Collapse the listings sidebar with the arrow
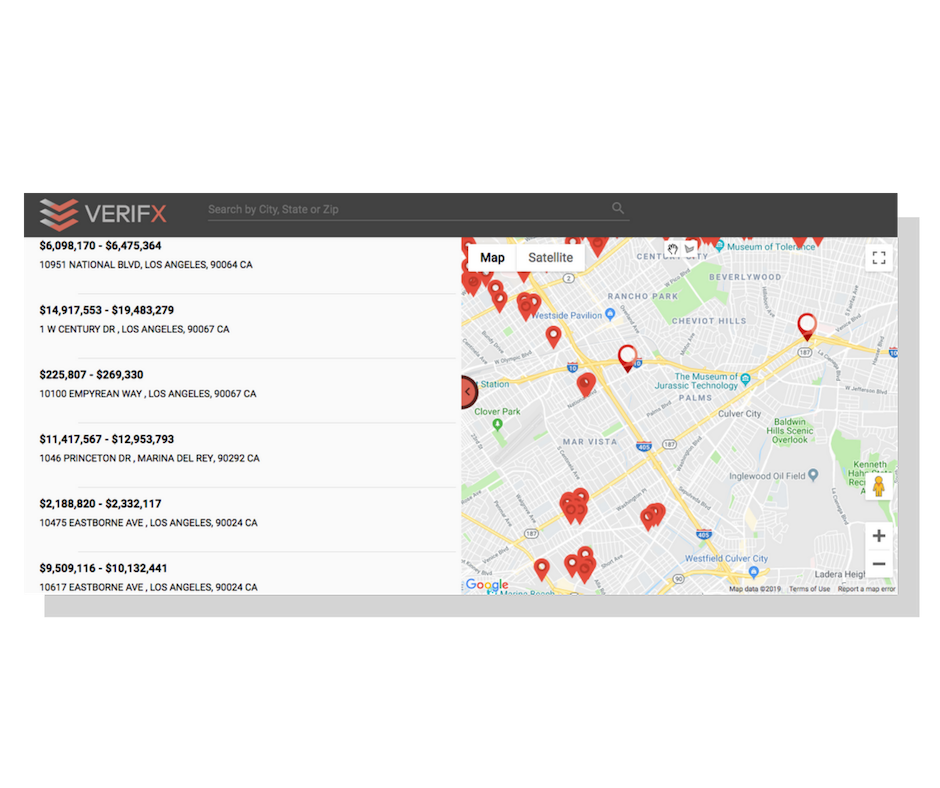 click(467, 391)
